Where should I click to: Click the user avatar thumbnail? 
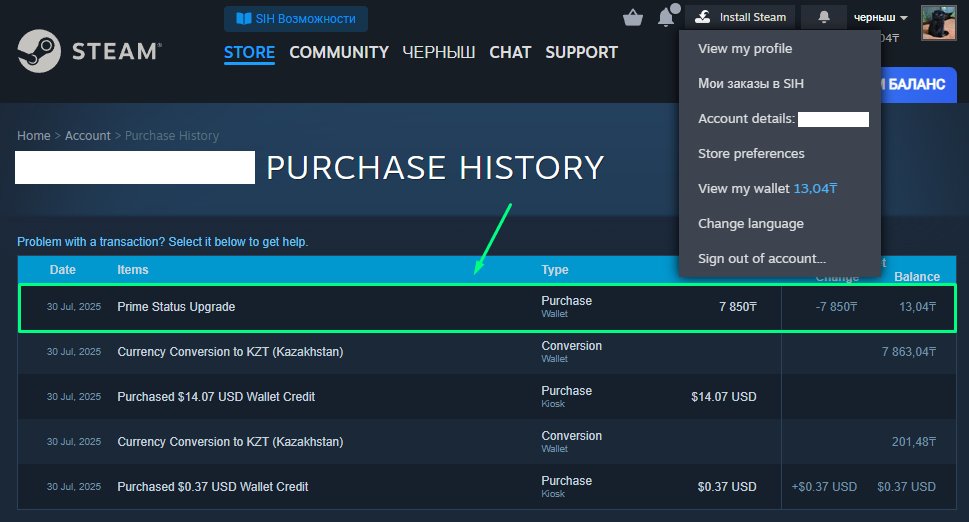click(939, 22)
